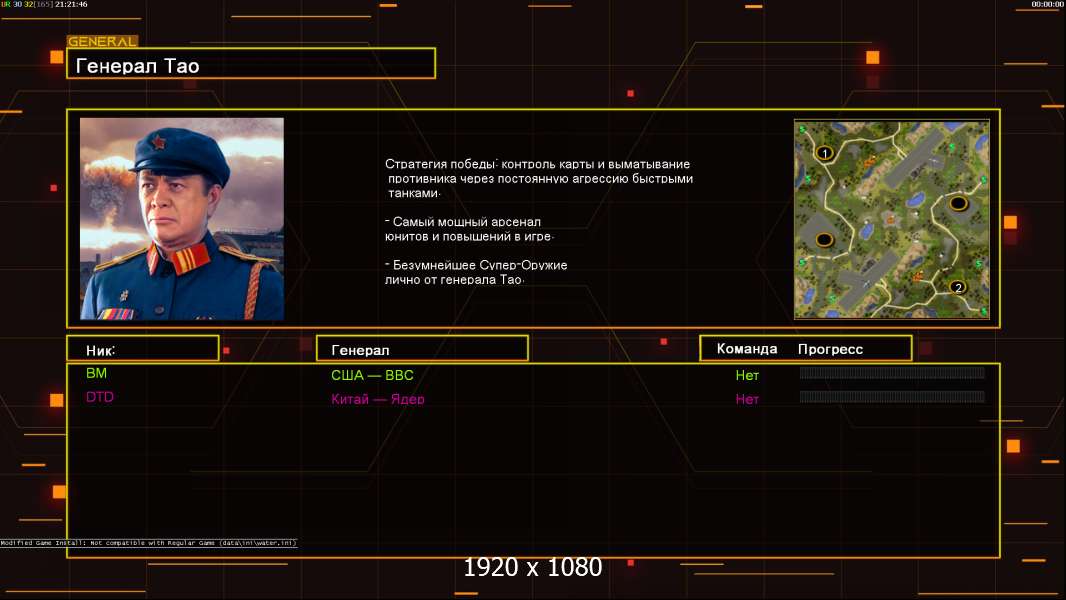Click the 'Modified Game Install' warning text

coord(148,543)
